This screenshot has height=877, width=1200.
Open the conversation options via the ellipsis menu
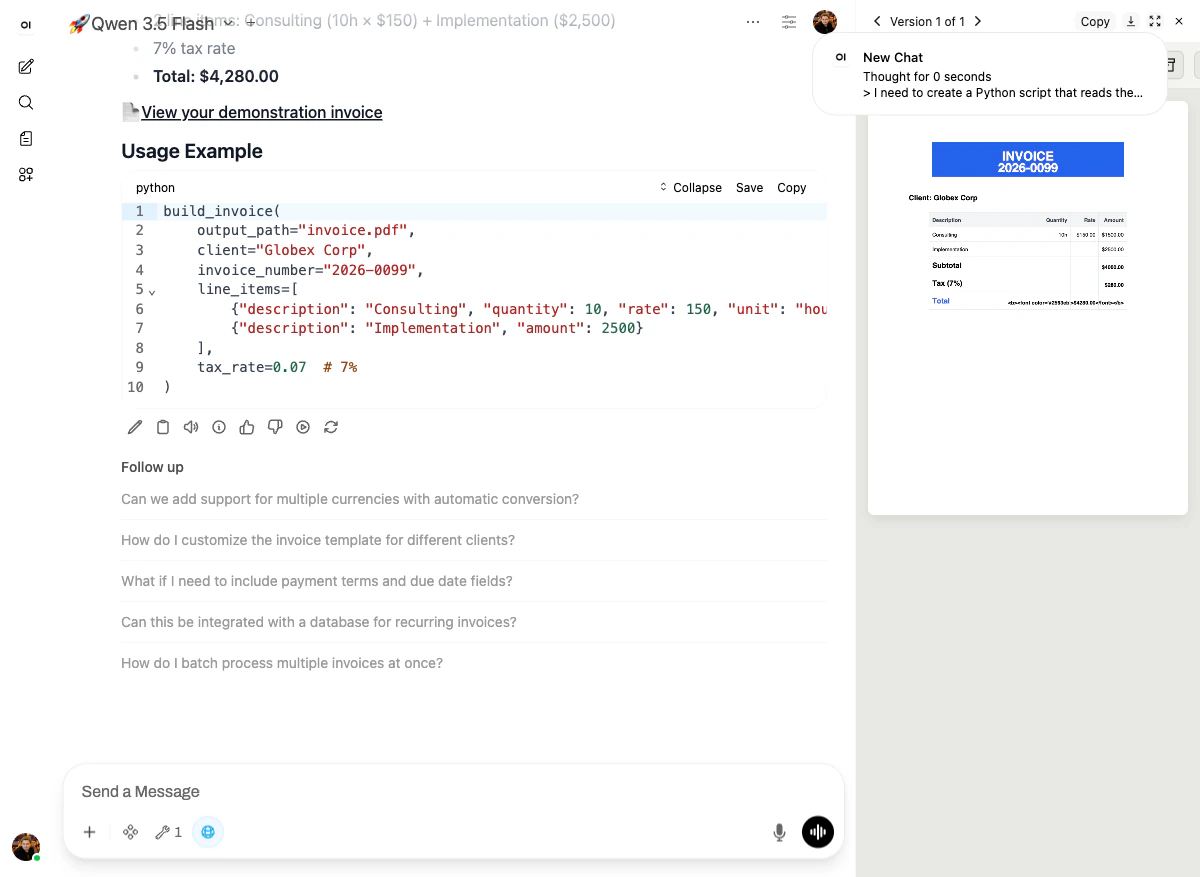[x=753, y=21]
